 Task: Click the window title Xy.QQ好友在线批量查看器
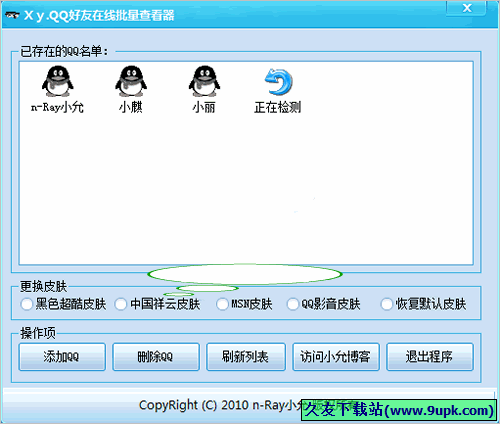coord(99,16)
